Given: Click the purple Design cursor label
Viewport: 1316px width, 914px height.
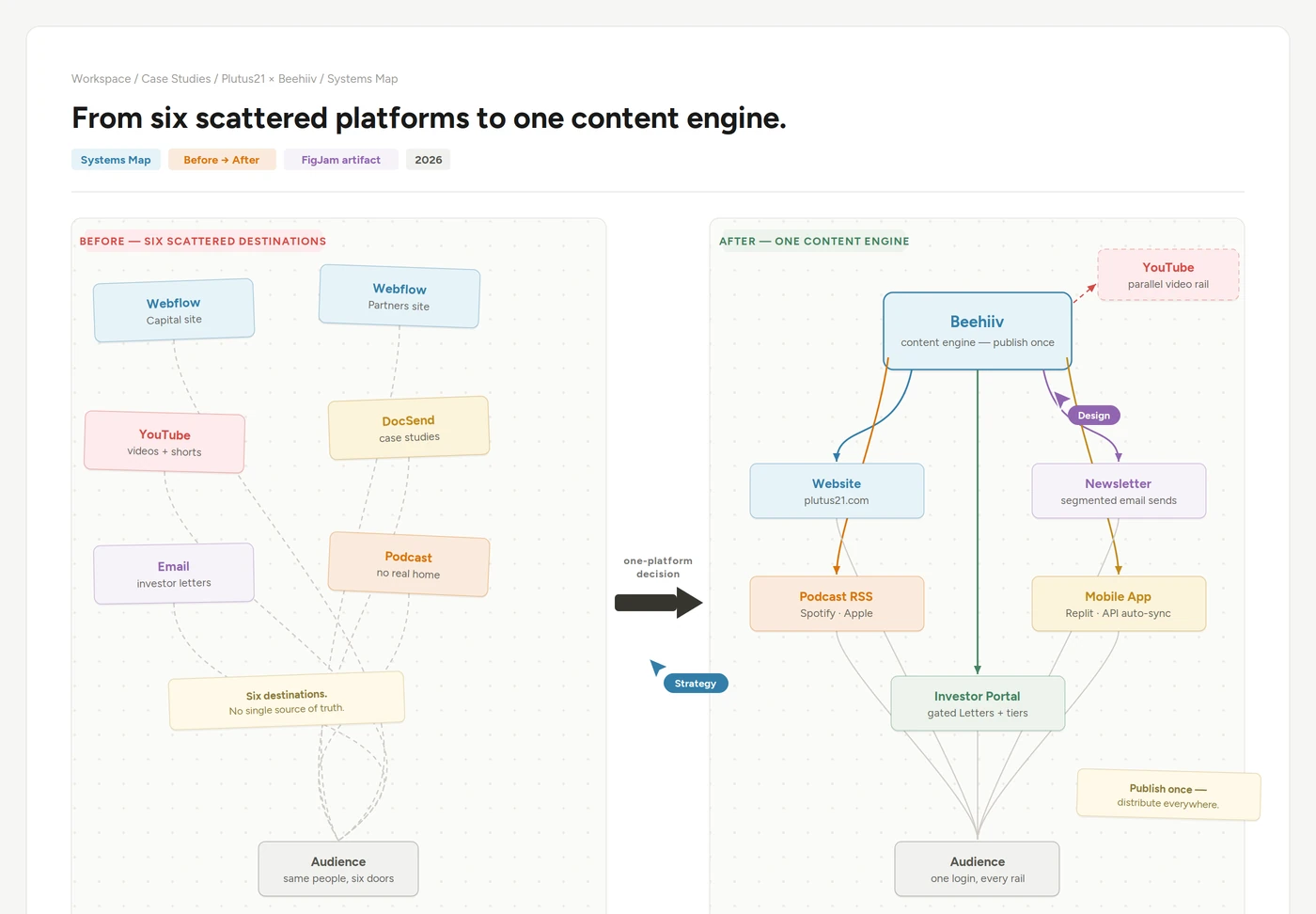Looking at the screenshot, I should tap(1094, 416).
